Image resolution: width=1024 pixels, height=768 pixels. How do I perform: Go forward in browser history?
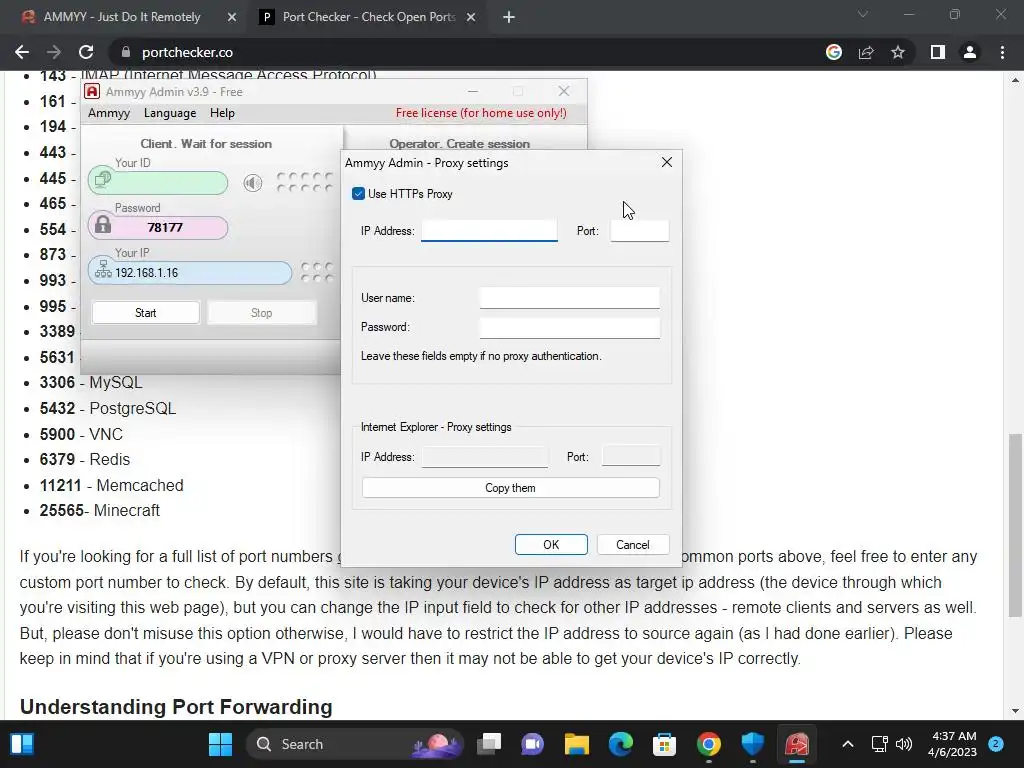pyautogui.click(x=54, y=52)
